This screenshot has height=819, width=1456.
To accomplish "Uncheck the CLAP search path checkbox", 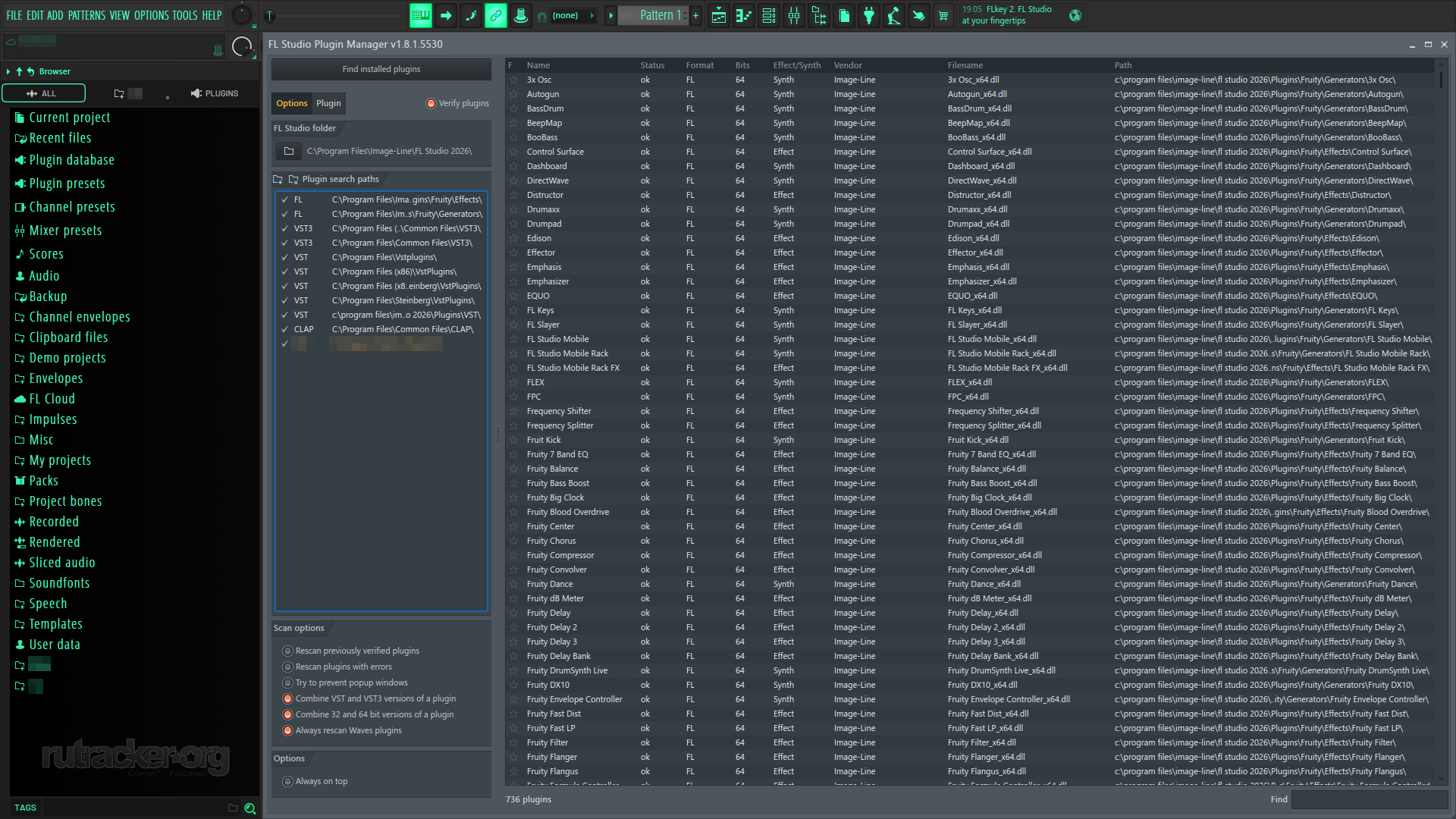I will (x=285, y=329).
